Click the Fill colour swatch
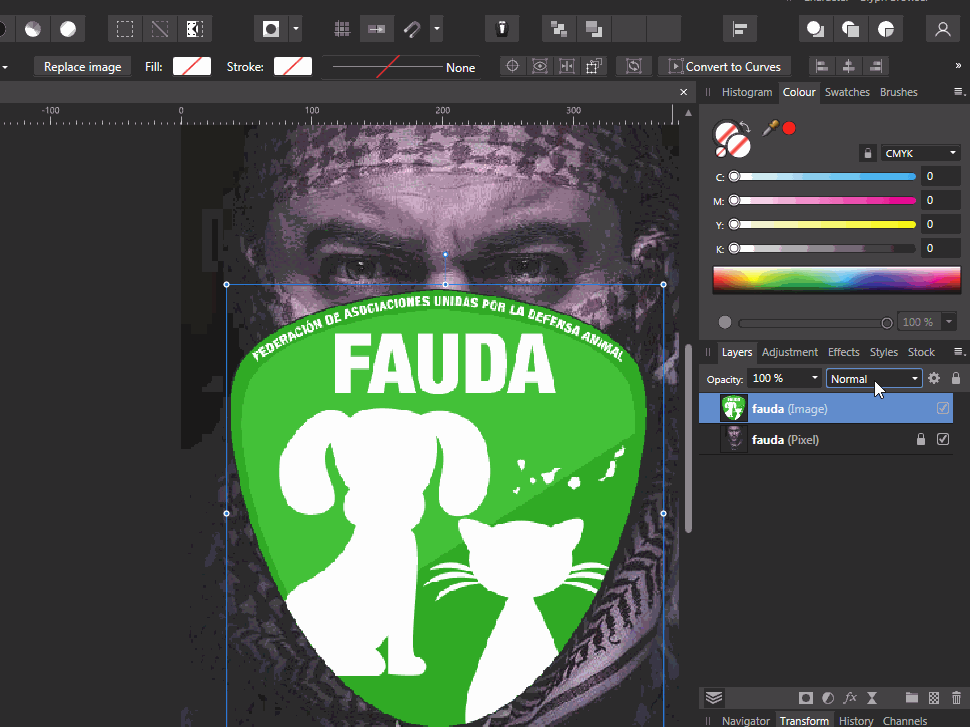970x727 pixels. (192, 66)
